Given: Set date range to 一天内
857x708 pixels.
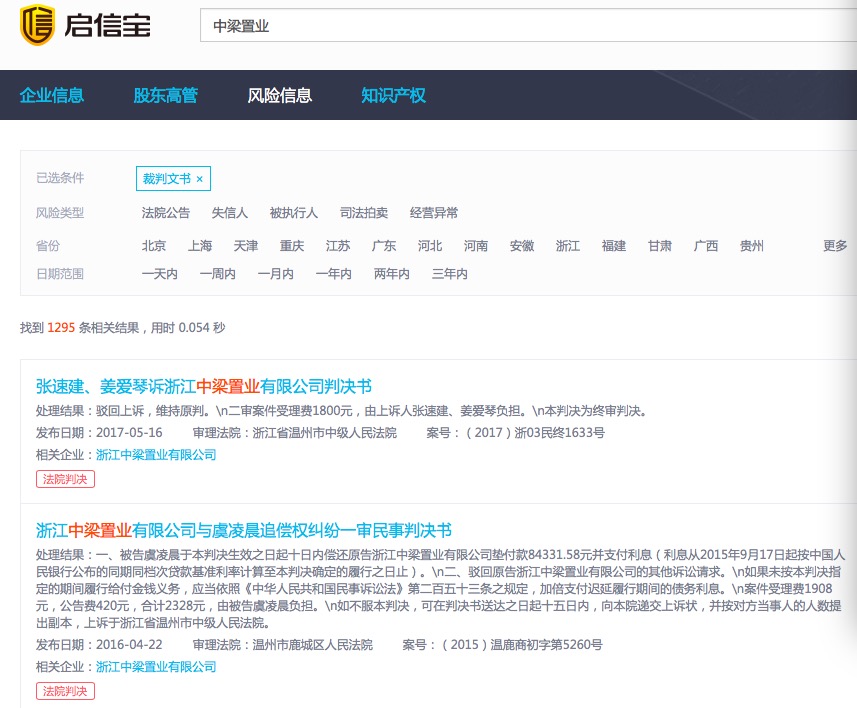Looking at the screenshot, I should 160,273.
